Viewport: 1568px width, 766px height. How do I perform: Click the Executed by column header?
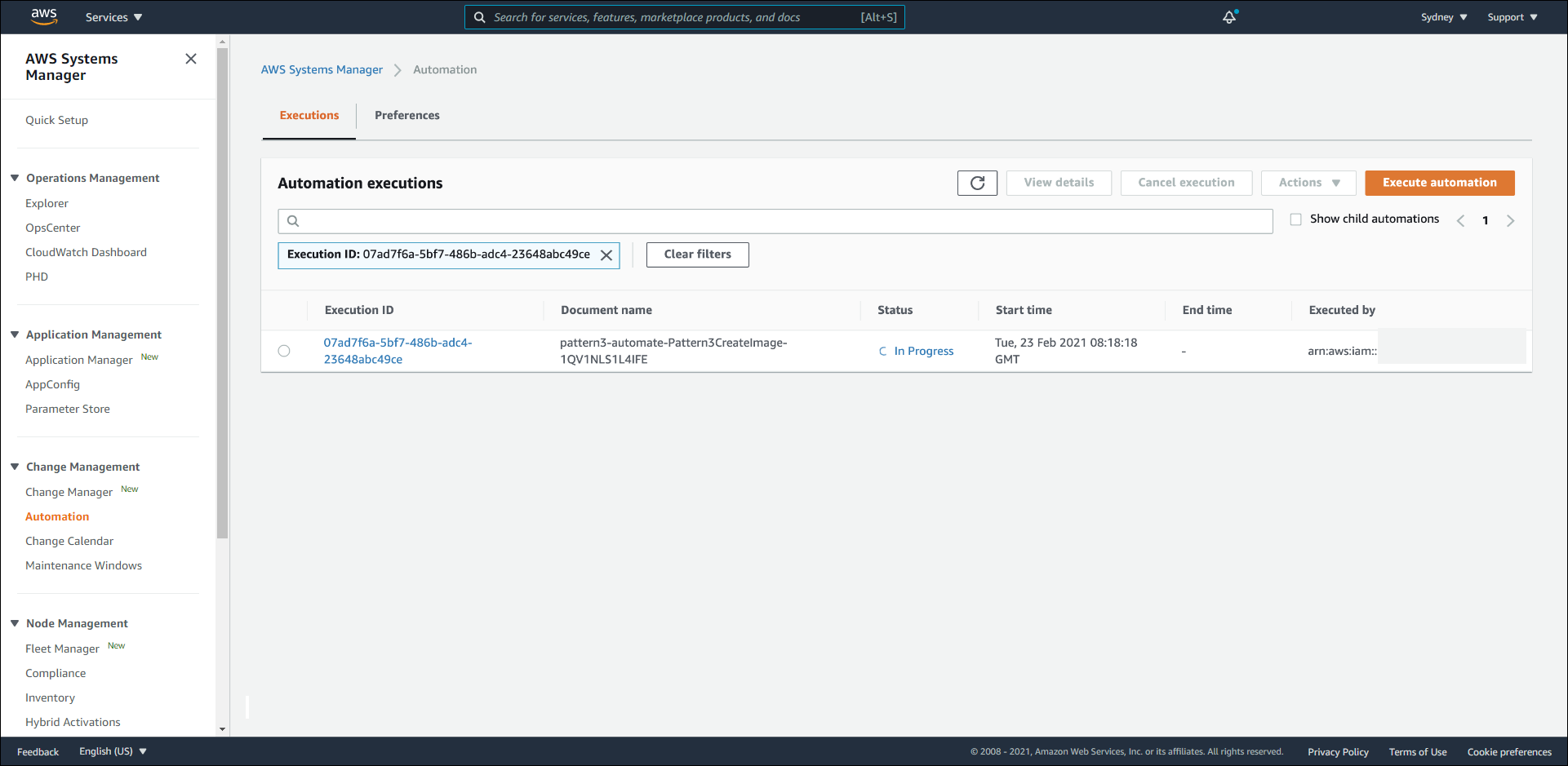coord(1342,310)
